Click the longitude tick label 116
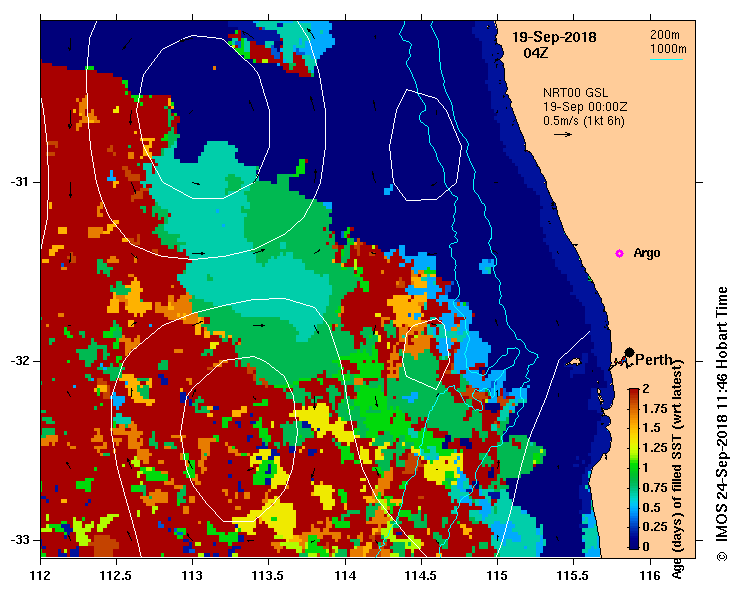Viewport: 739px width, 592px height. tap(651, 576)
